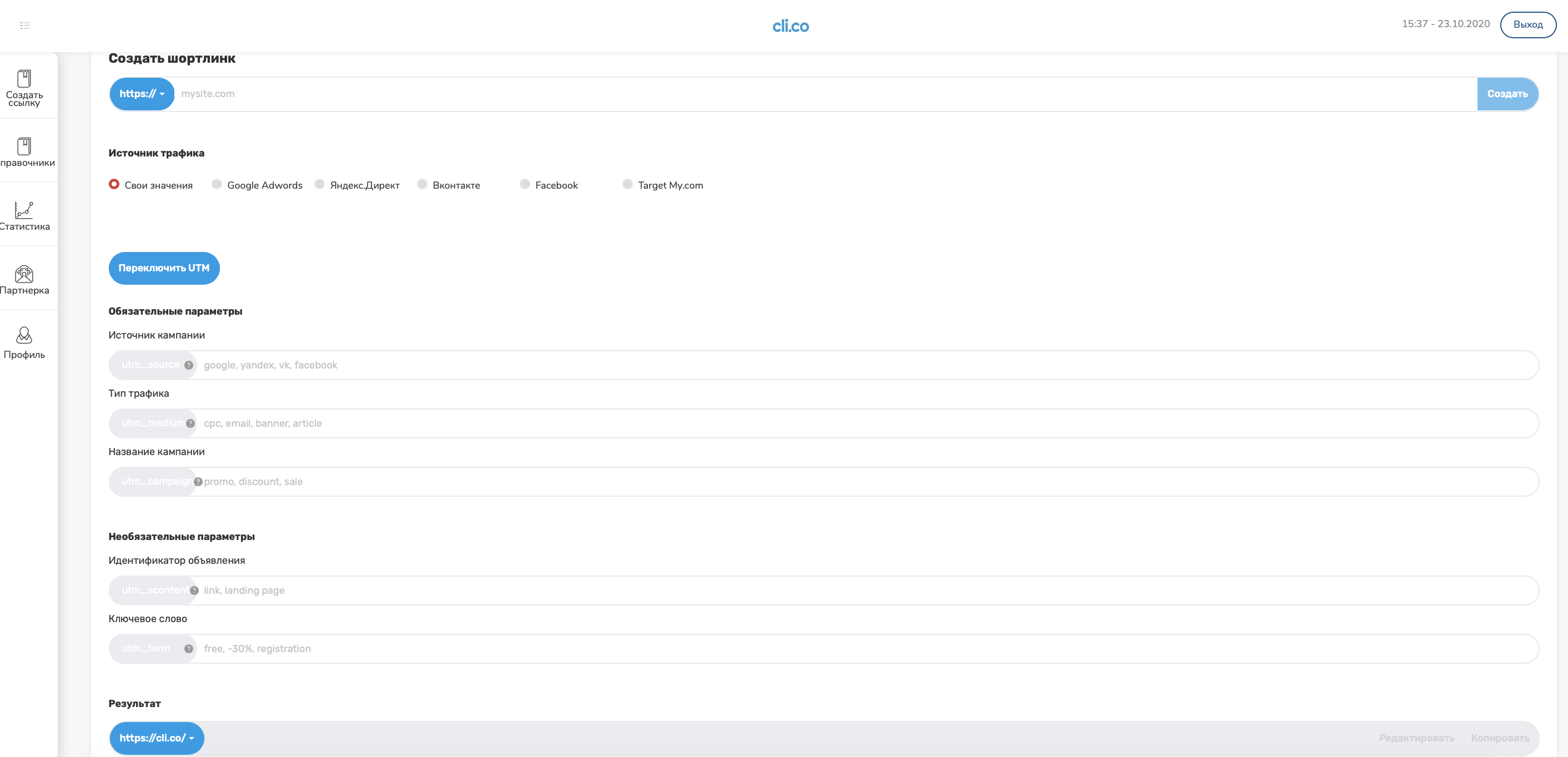Click the hamburger menu icon at top left
Viewport: 1568px width, 757px height.
pyautogui.click(x=24, y=25)
